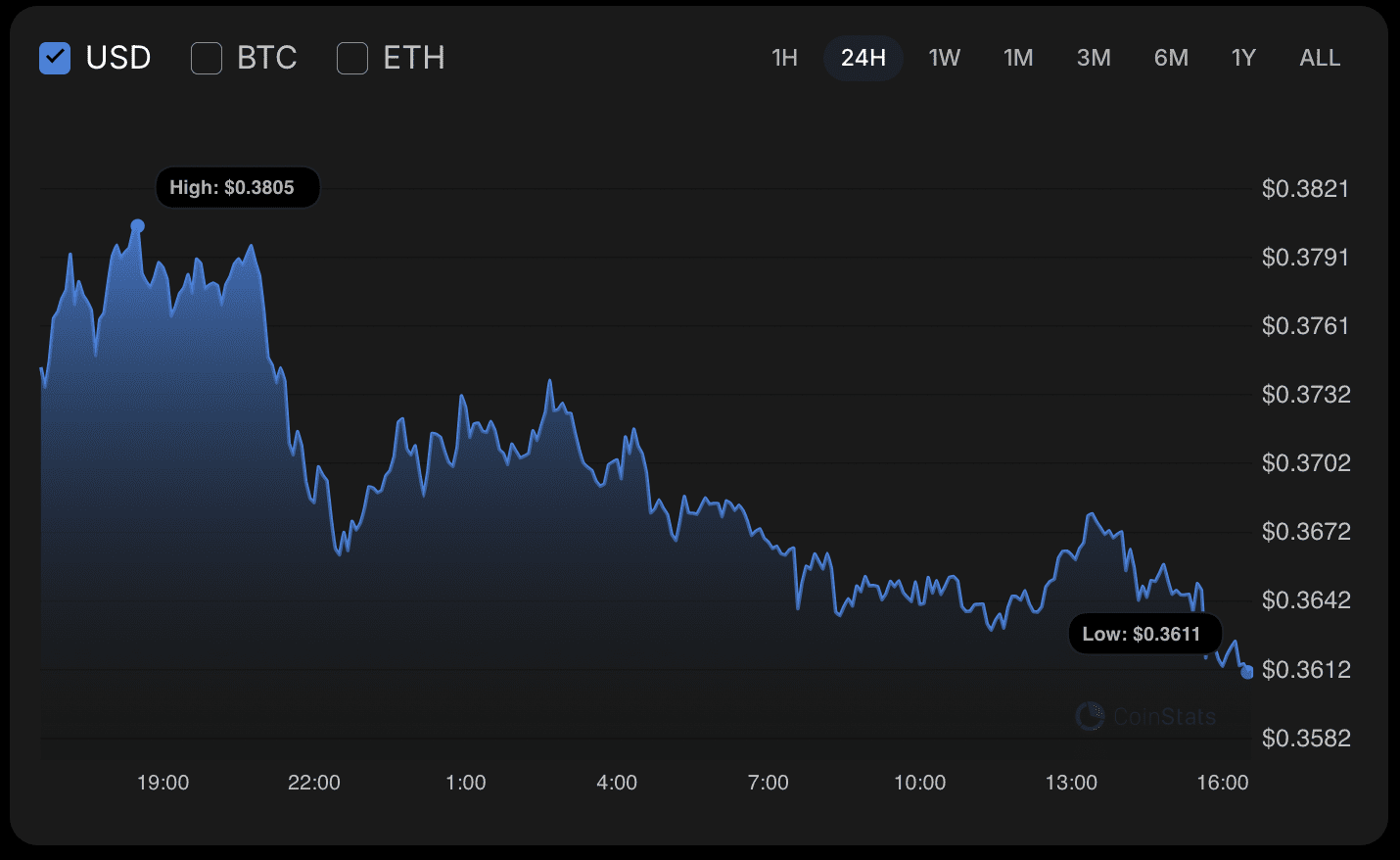The width and height of the screenshot is (1400, 860).
Task: Switch to the 6M range
Action: [x=1171, y=58]
